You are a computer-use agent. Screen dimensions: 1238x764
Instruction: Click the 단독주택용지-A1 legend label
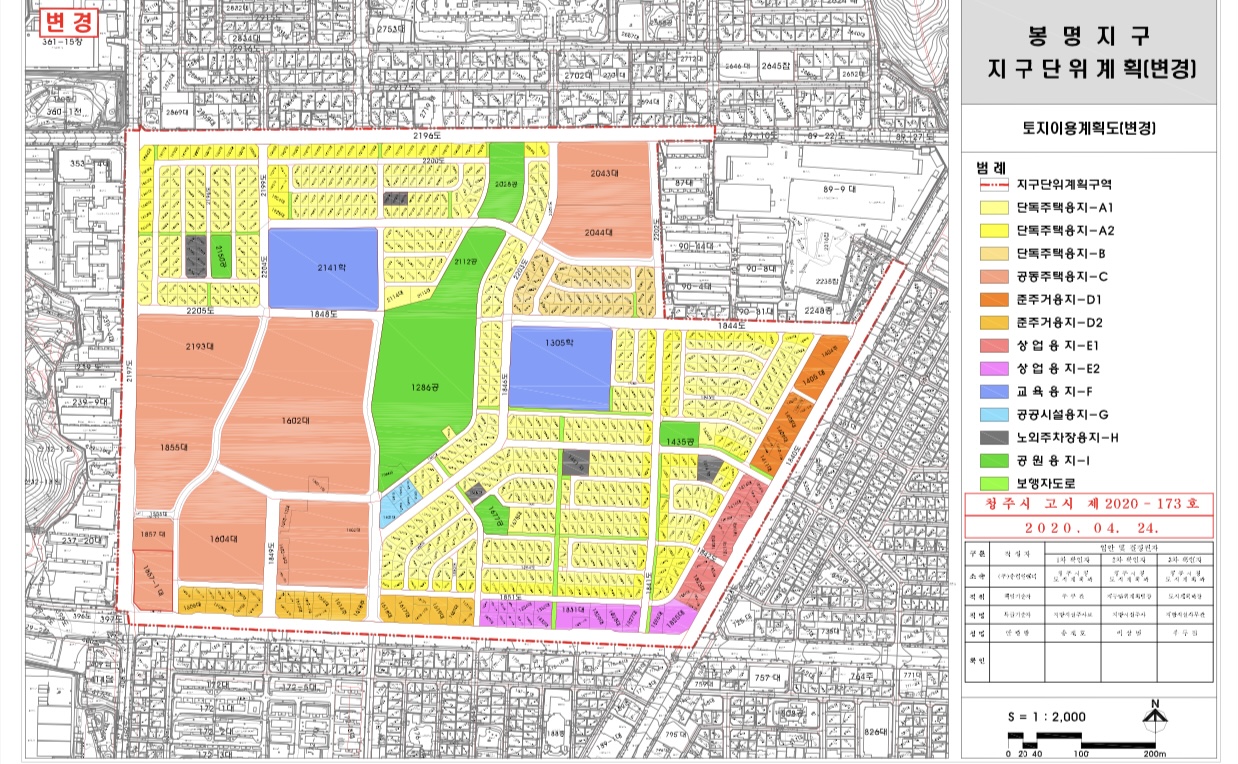click(1064, 208)
